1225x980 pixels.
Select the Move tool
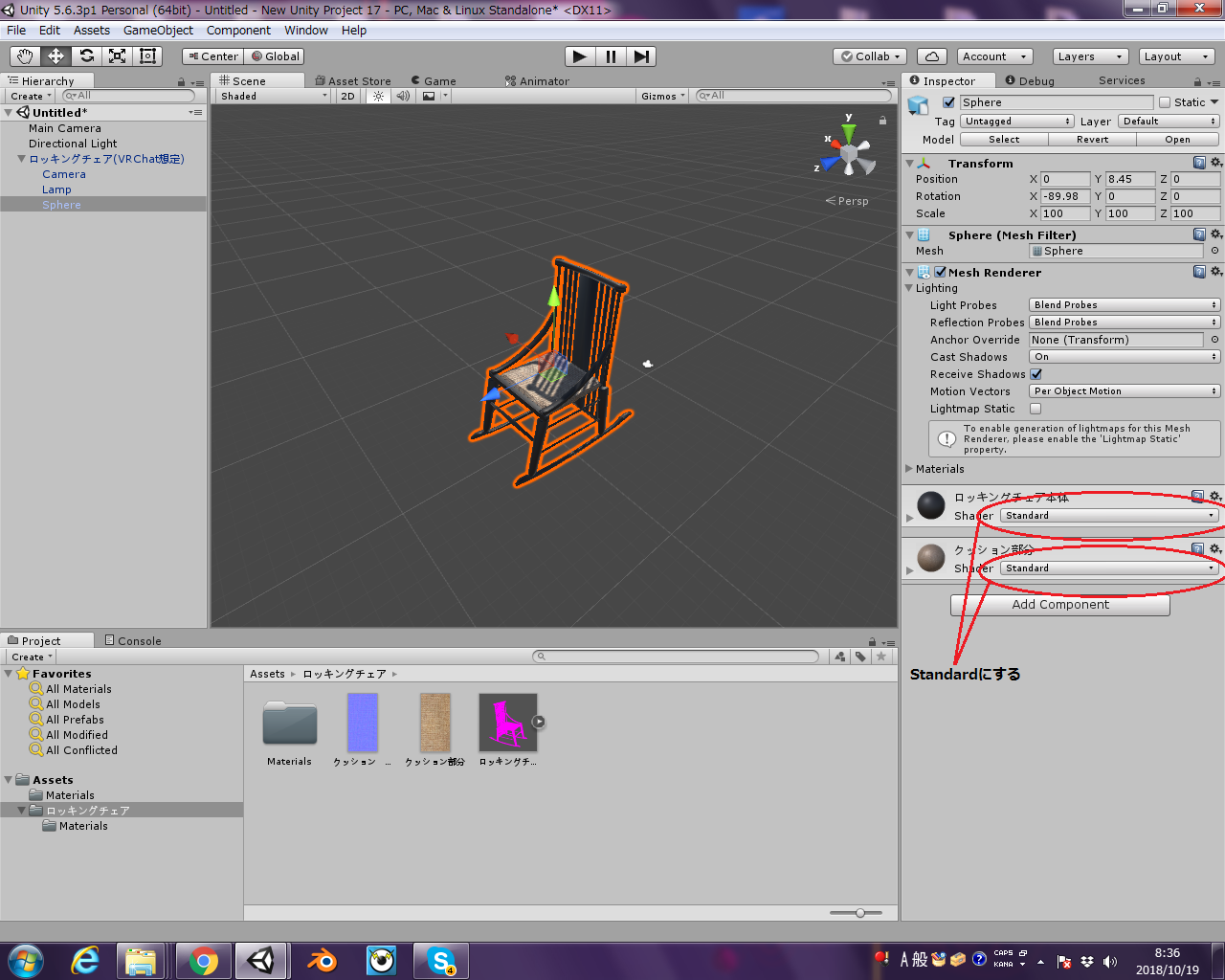[55, 56]
